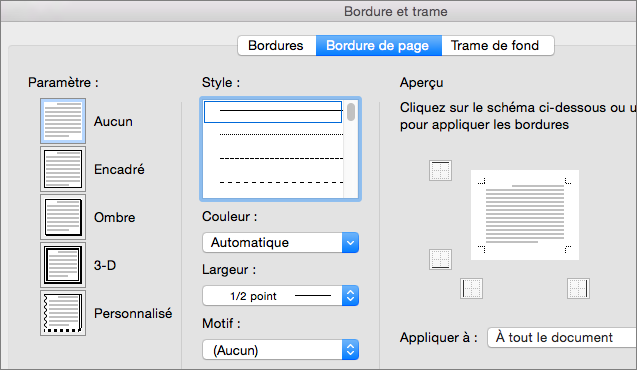Click the page preview diagram
The width and height of the screenshot is (637, 370).
coord(525,215)
